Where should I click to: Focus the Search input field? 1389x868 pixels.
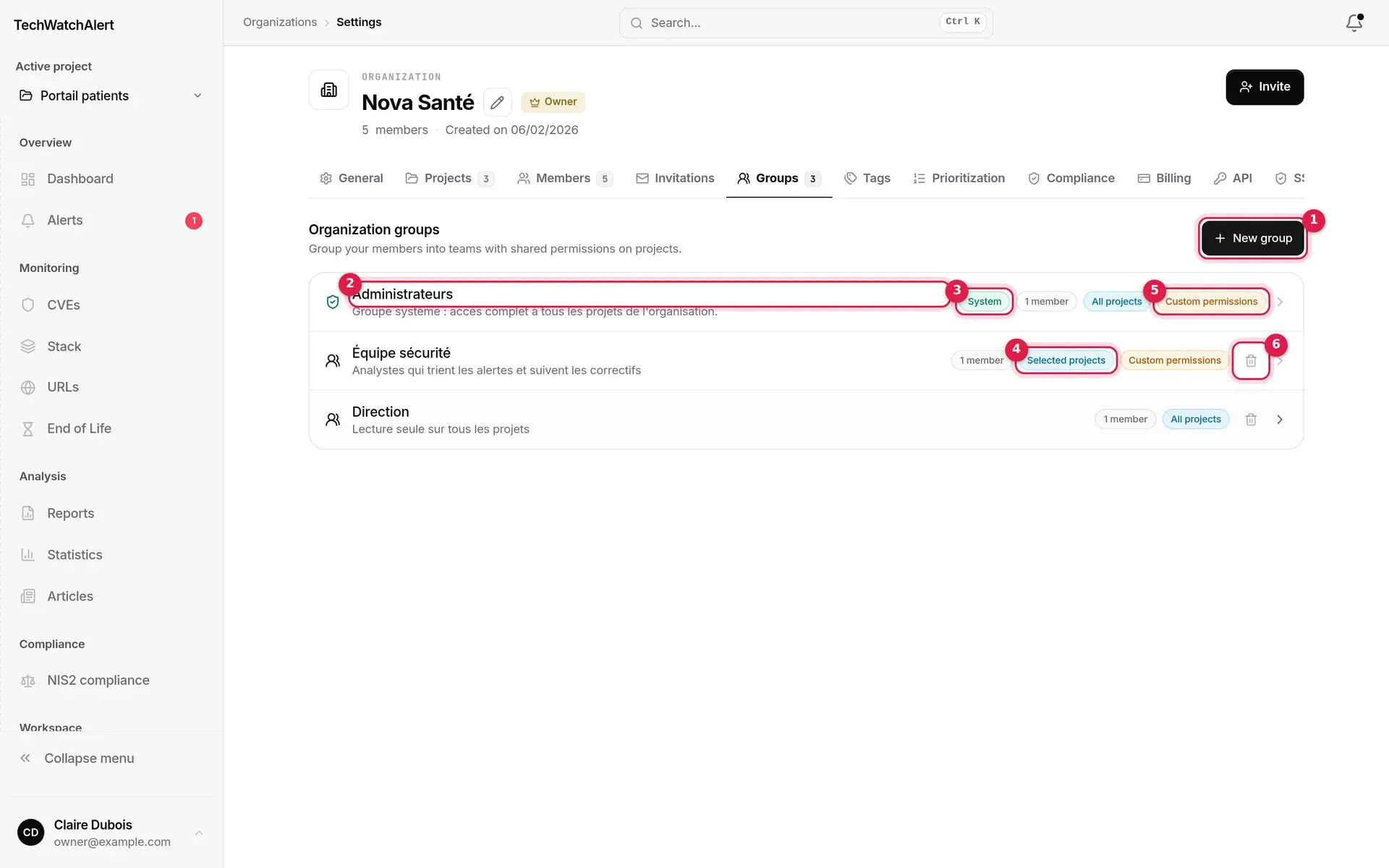pyautogui.click(x=806, y=23)
